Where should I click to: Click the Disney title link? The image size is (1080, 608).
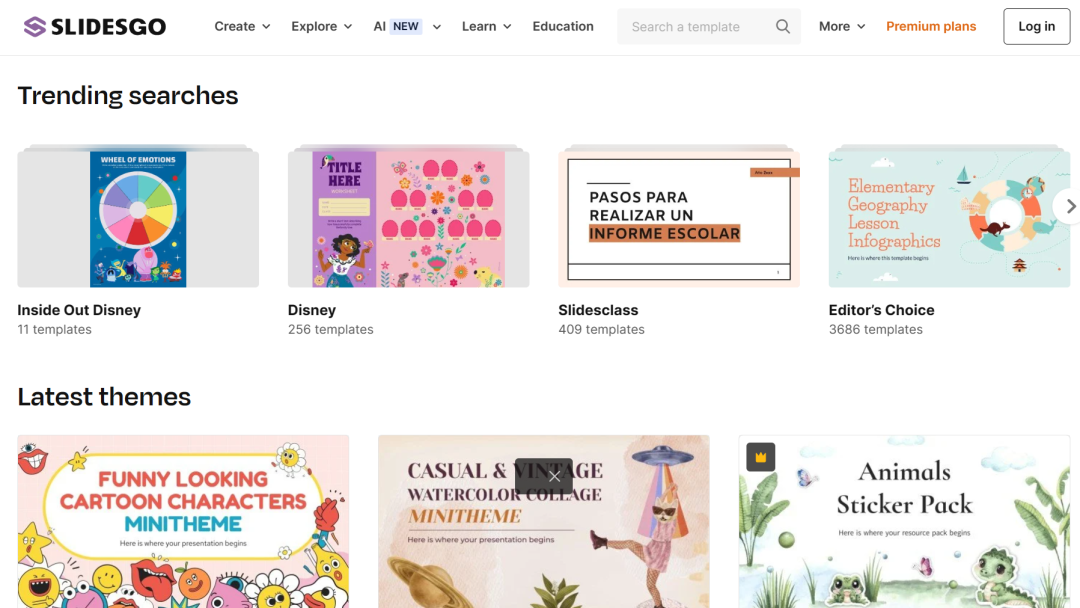[312, 311]
